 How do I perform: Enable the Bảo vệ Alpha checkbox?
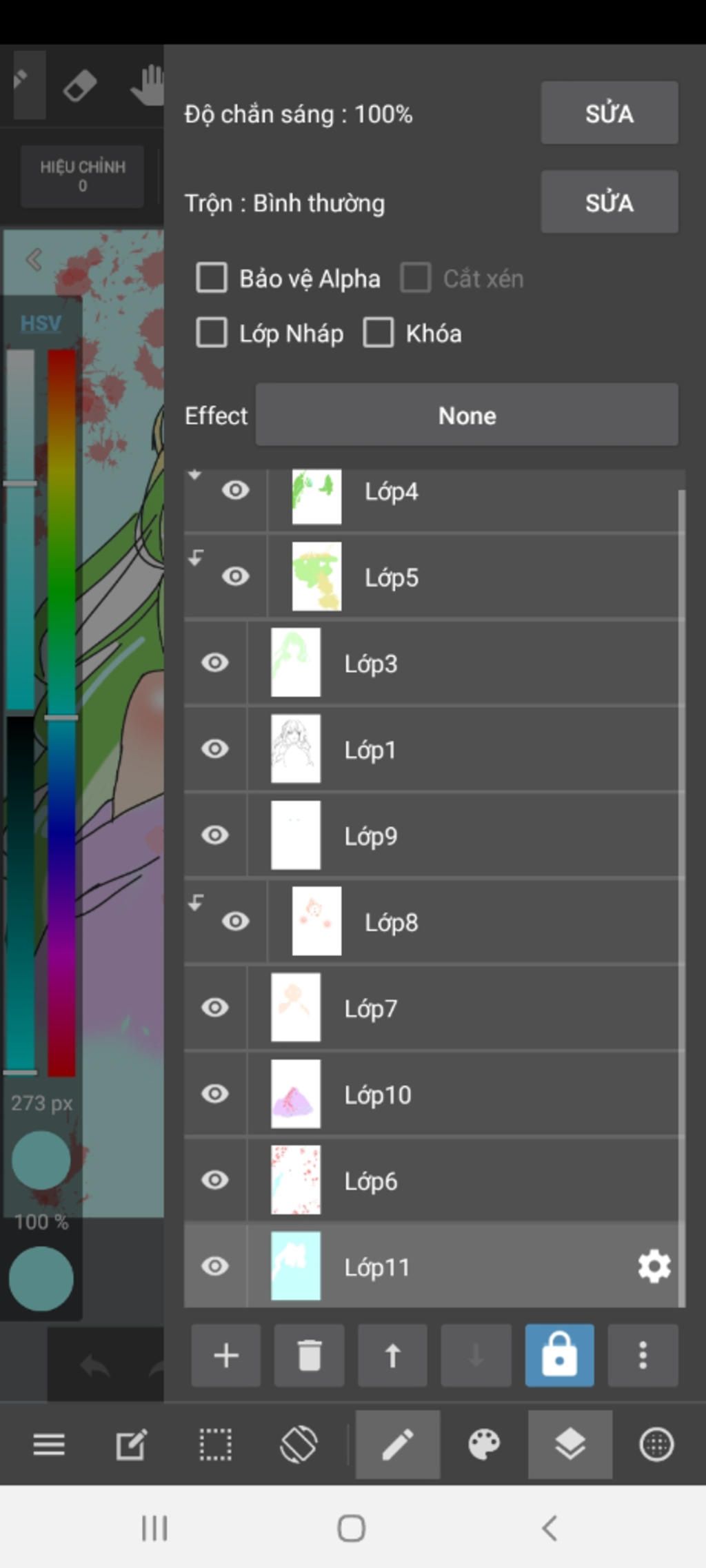pyautogui.click(x=212, y=278)
